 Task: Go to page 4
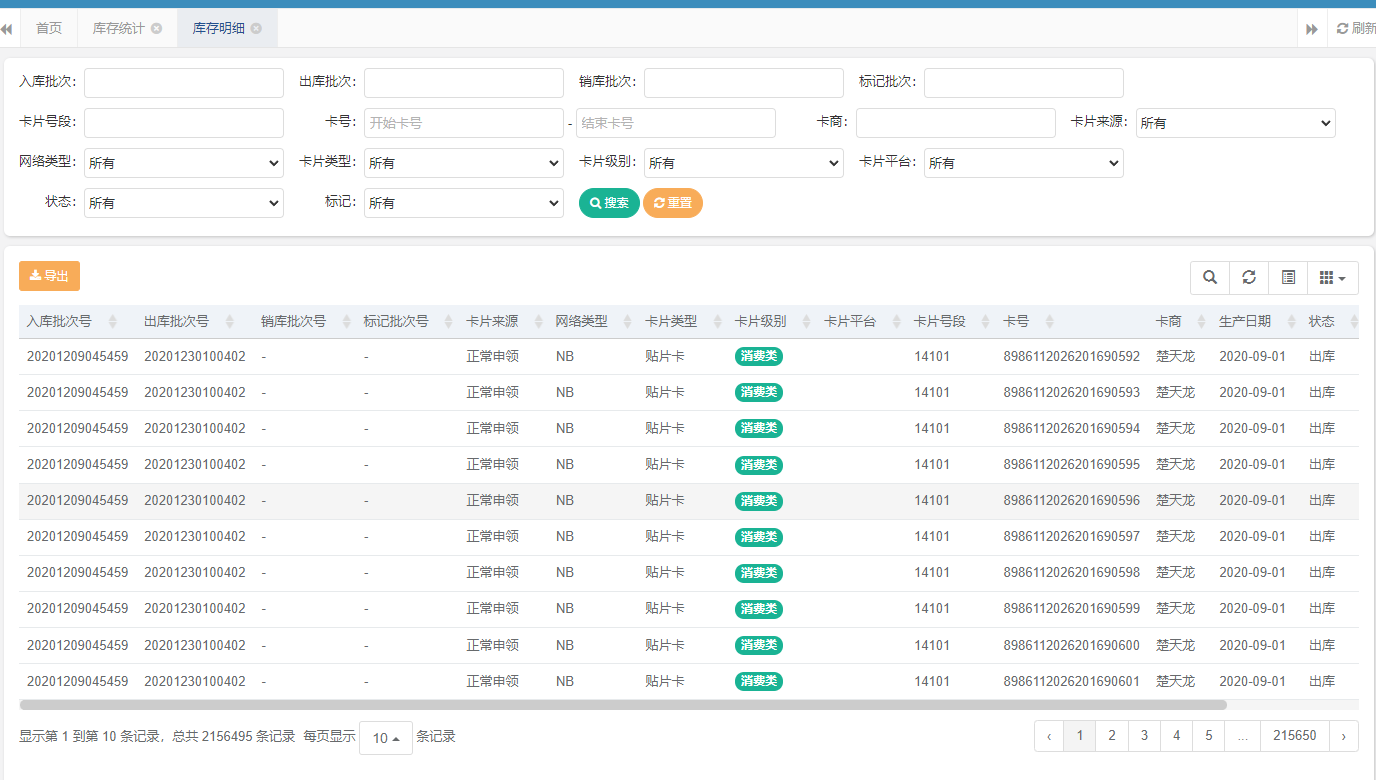1176,736
